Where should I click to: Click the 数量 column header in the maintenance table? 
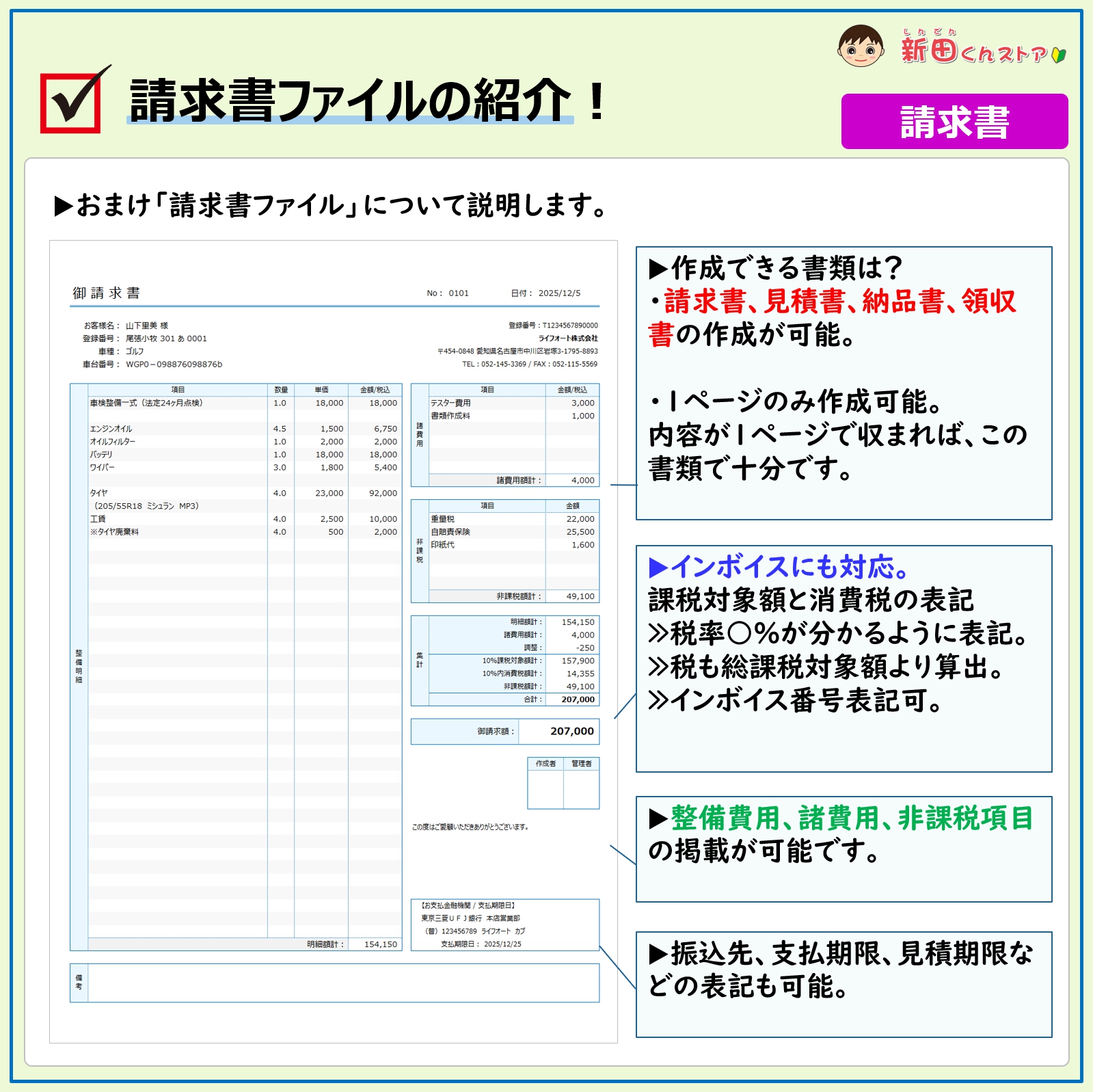tap(281, 390)
